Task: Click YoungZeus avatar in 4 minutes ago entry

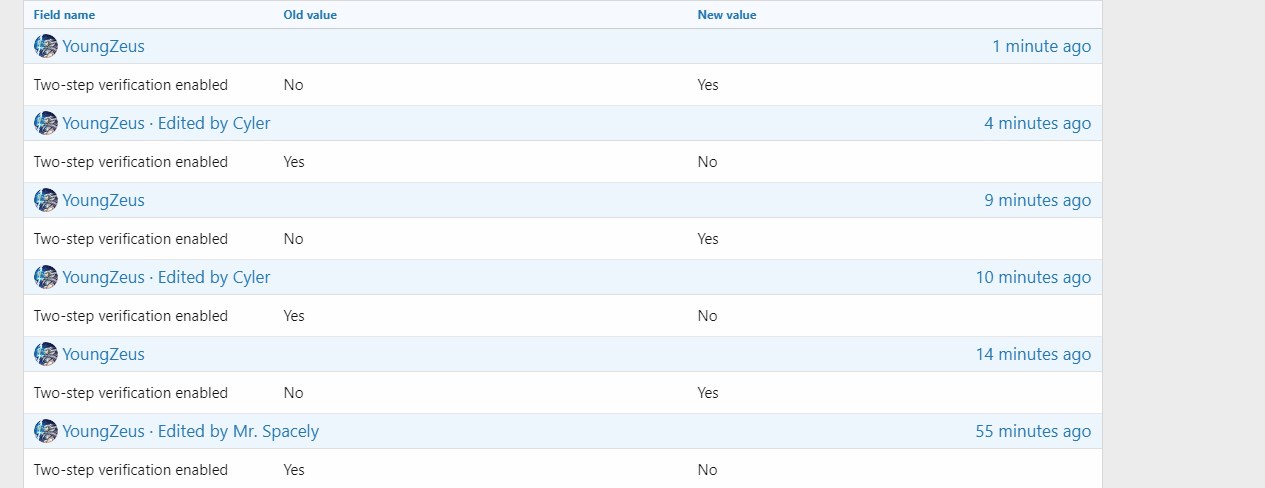Action: coord(46,123)
